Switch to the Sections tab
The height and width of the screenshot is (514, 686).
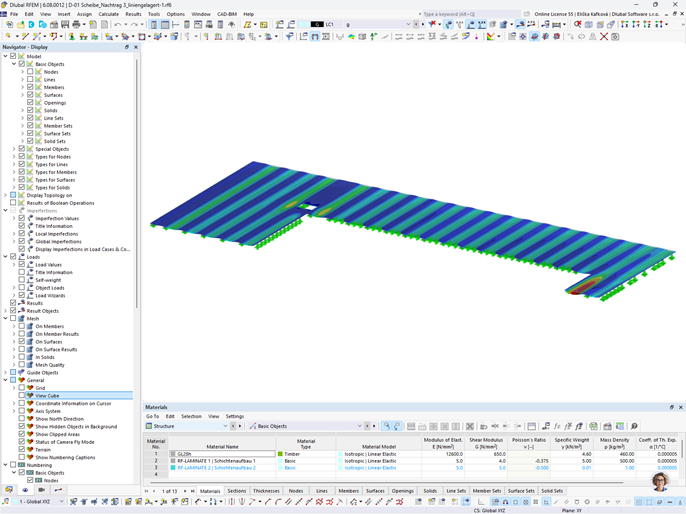(237, 491)
